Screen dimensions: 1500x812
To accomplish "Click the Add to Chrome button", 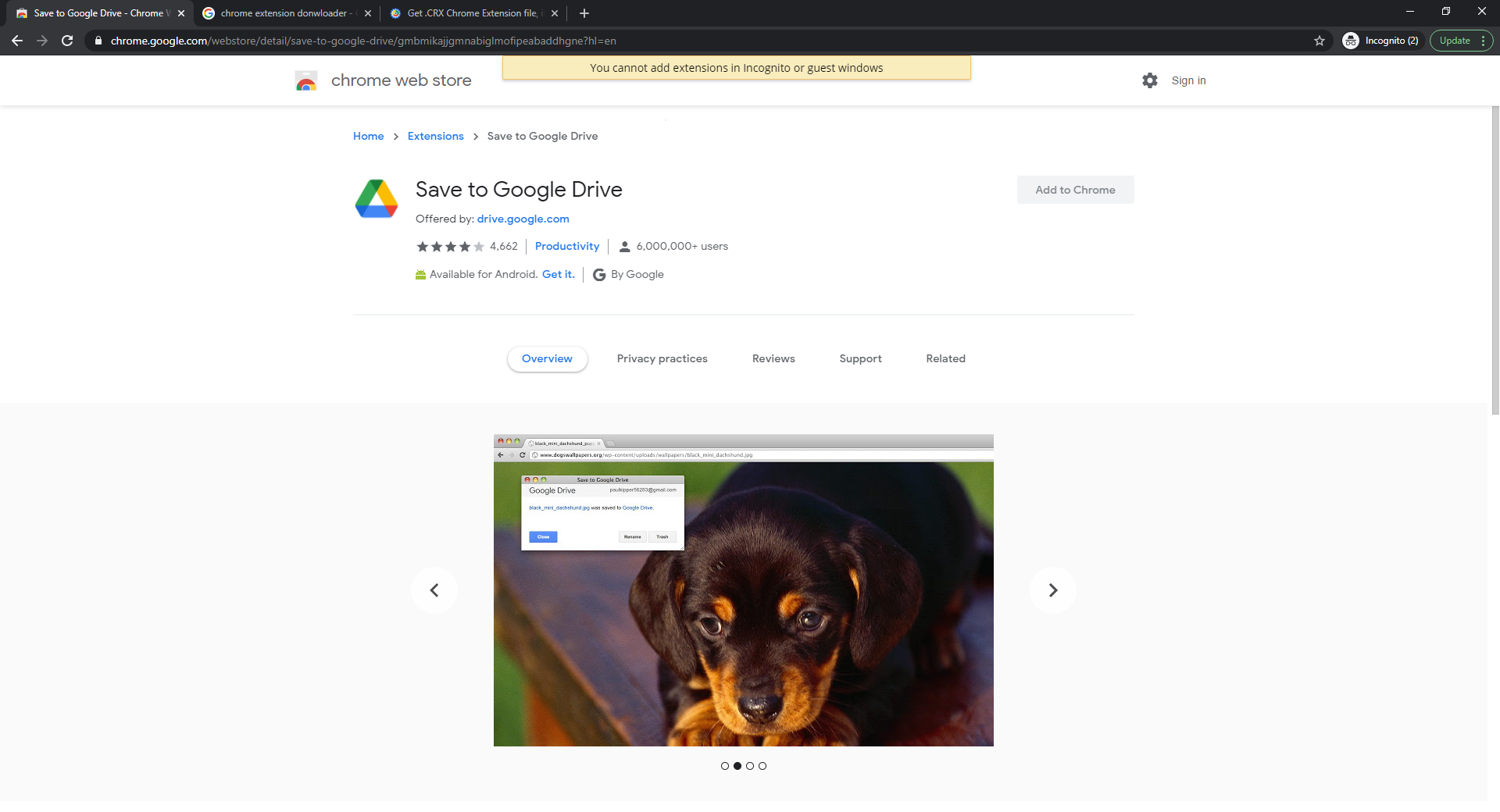I will tap(1075, 190).
